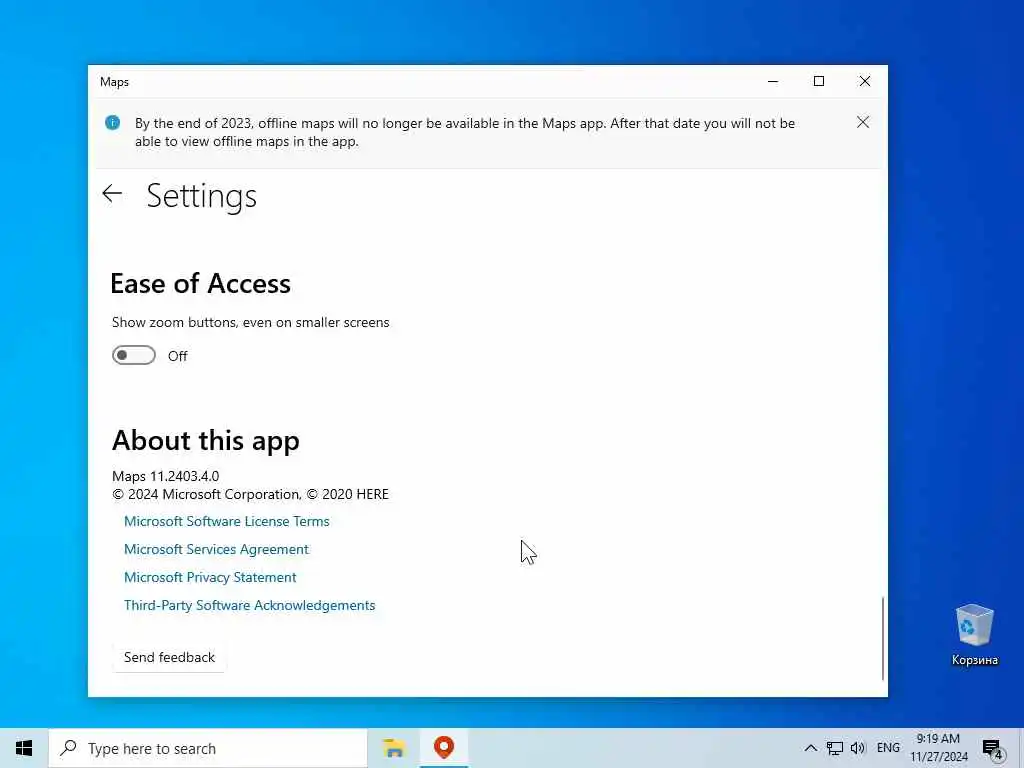This screenshot has height=768, width=1024.
Task: Maximize the Maps window
Action: pos(819,82)
